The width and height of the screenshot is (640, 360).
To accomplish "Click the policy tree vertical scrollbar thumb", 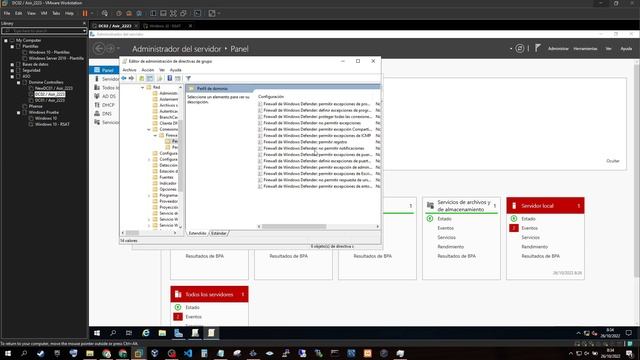I will (x=180, y=156).
